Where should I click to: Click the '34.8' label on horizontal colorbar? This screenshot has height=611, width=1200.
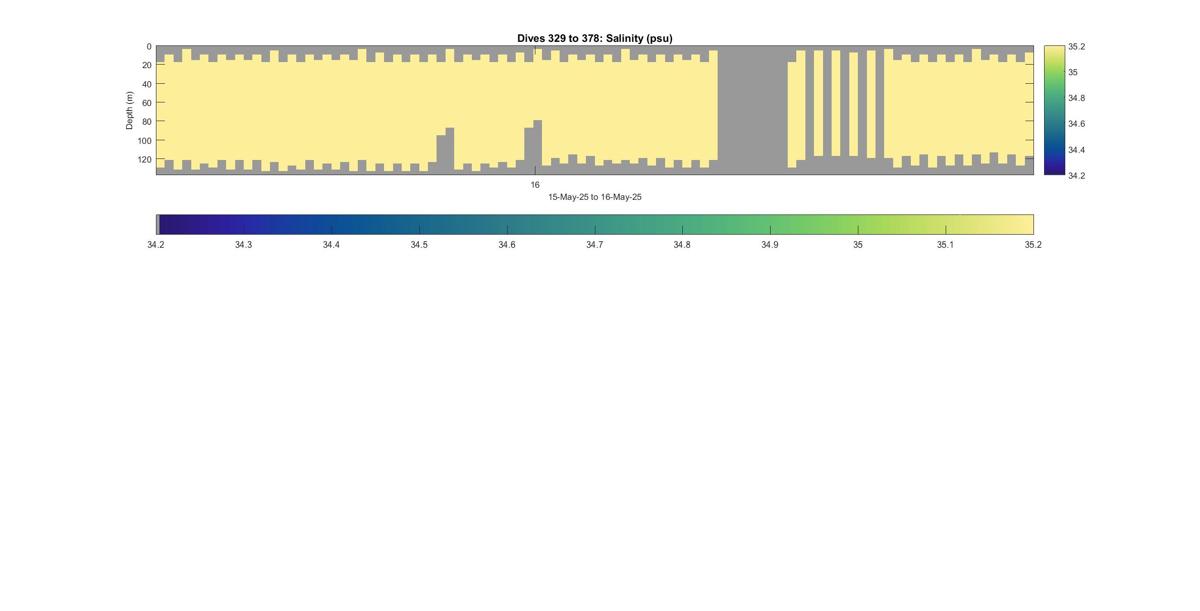pyautogui.click(x=682, y=245)
